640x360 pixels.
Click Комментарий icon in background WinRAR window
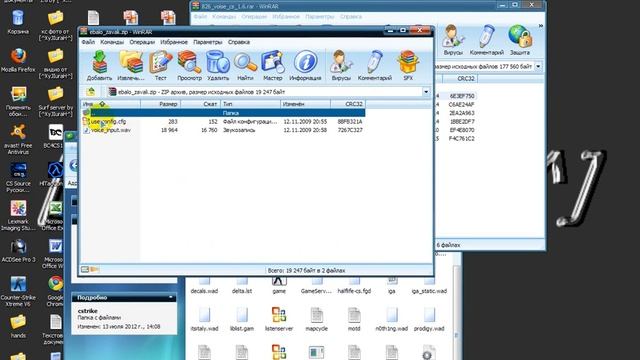coord(487,40)
